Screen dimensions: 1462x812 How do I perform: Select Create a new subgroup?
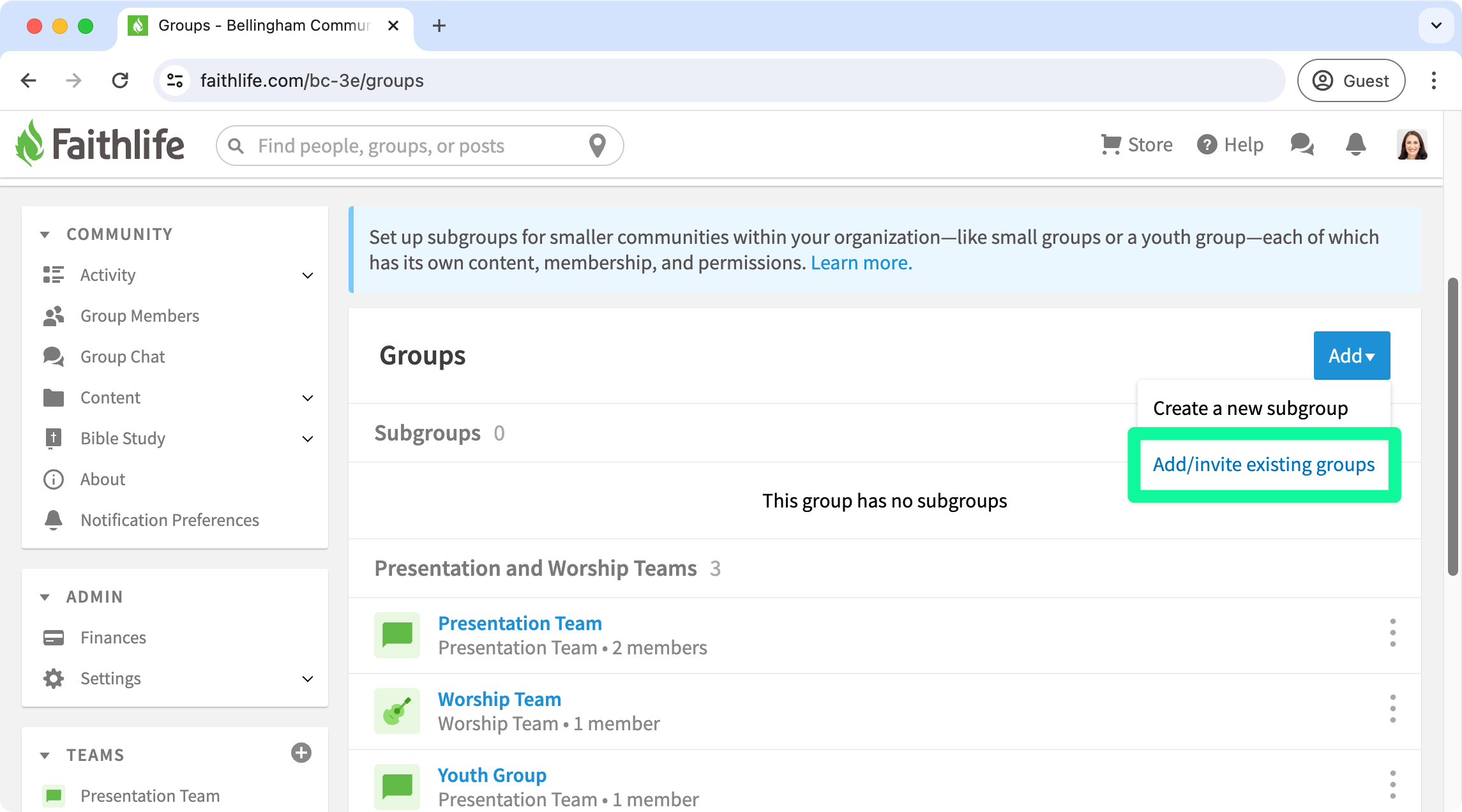pyautogui.click(x=1250, y=409)
